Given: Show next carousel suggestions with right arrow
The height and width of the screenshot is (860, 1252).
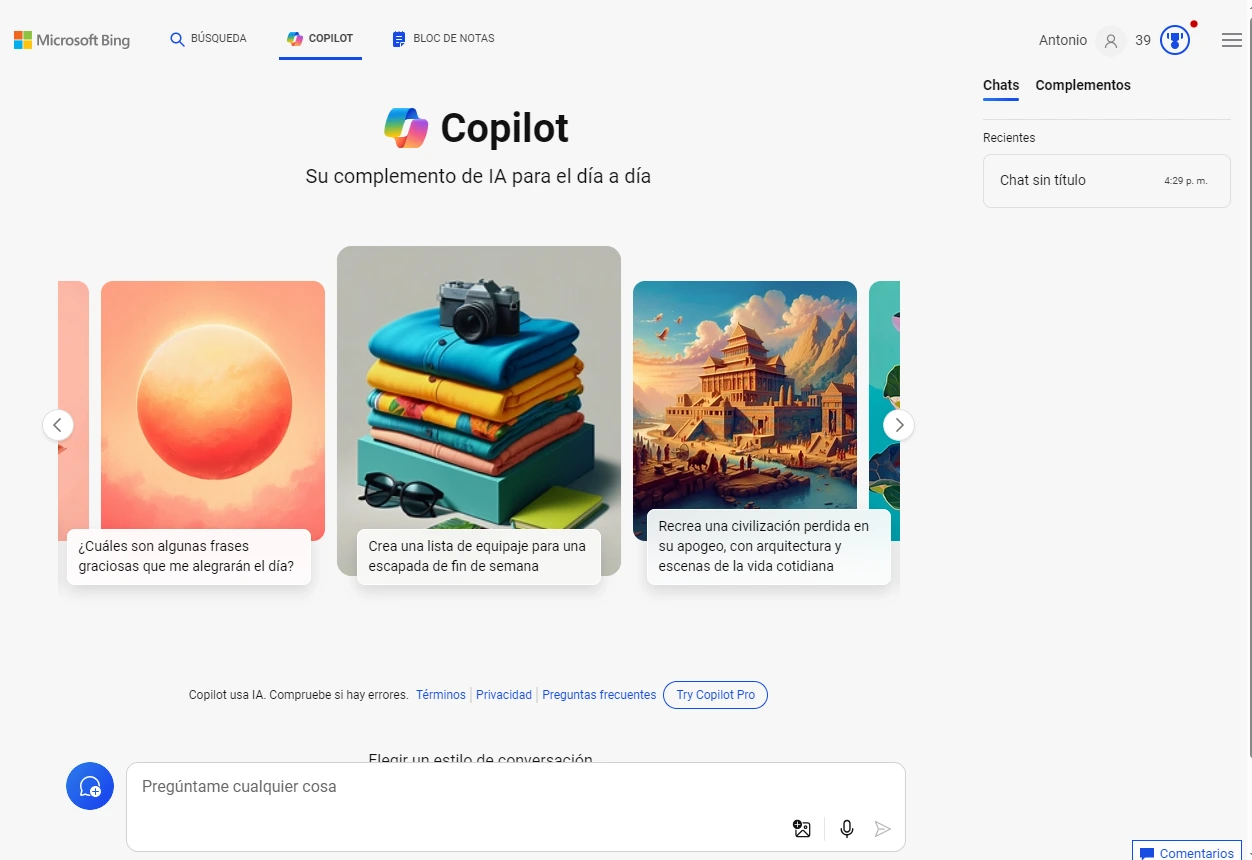Looking at the screenshot, I should pos(899,425).
